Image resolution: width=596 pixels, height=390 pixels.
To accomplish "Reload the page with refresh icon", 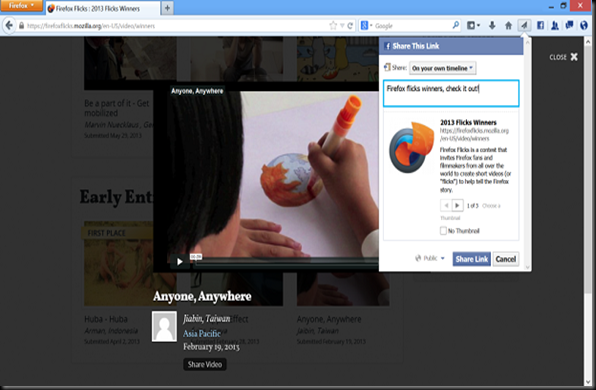I will point(350,25).
